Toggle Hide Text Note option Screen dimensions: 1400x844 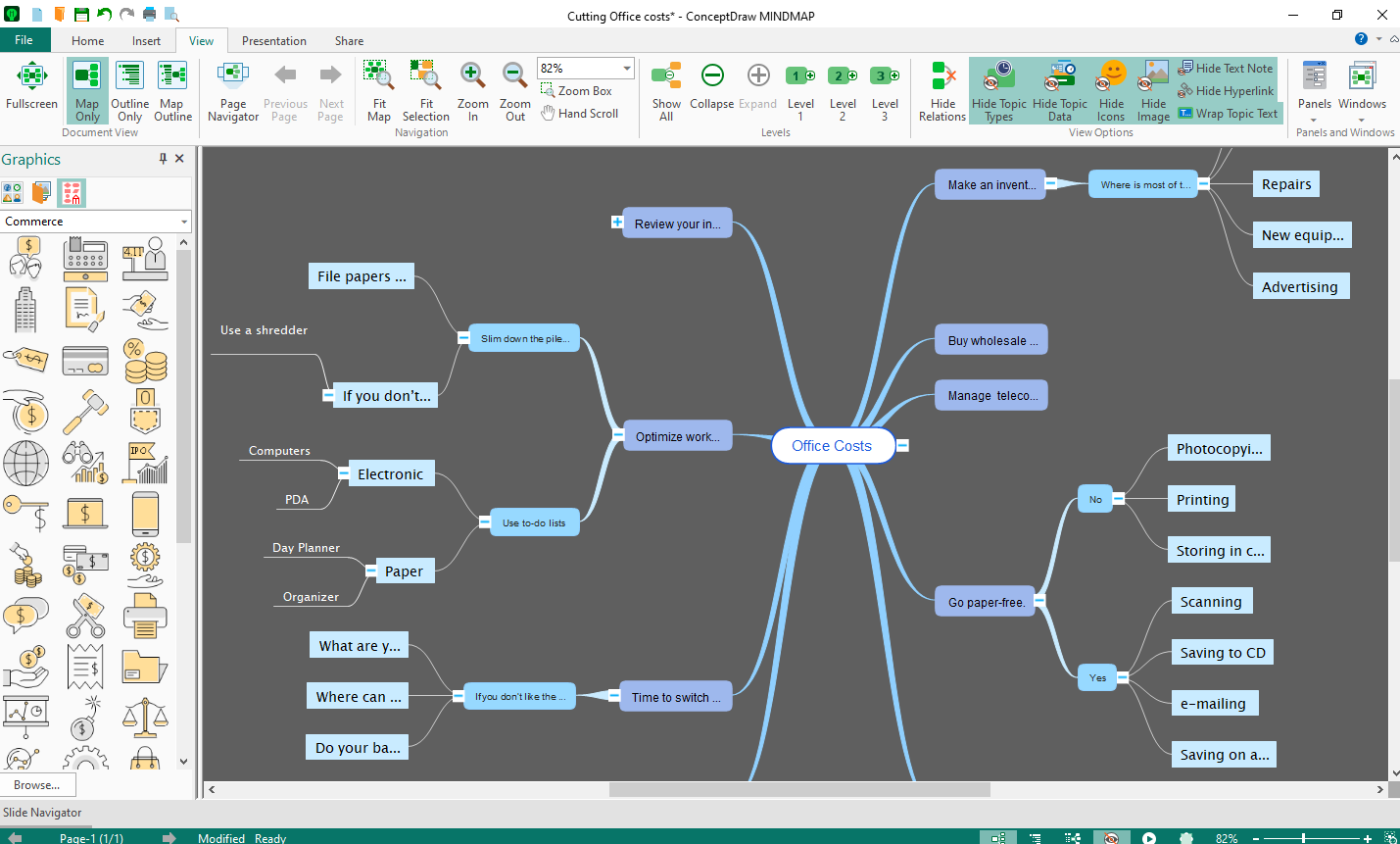point(1226,68)
